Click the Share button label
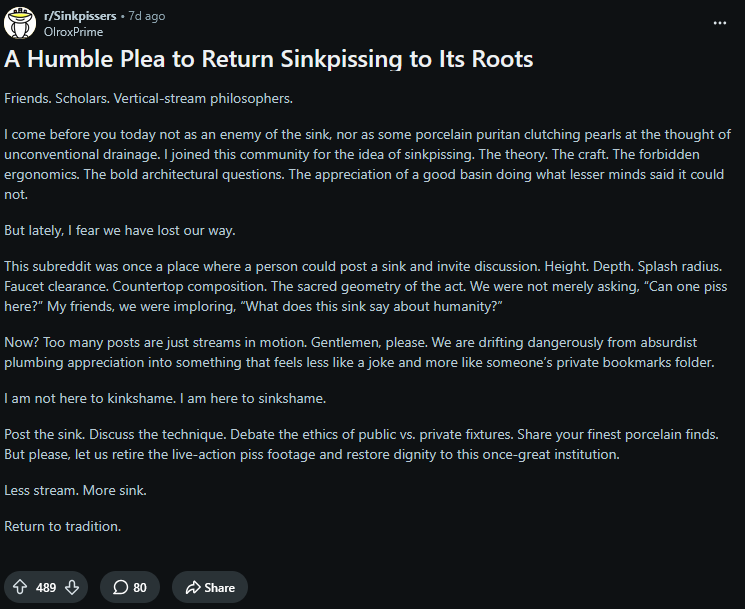 [x=220, y=587]
